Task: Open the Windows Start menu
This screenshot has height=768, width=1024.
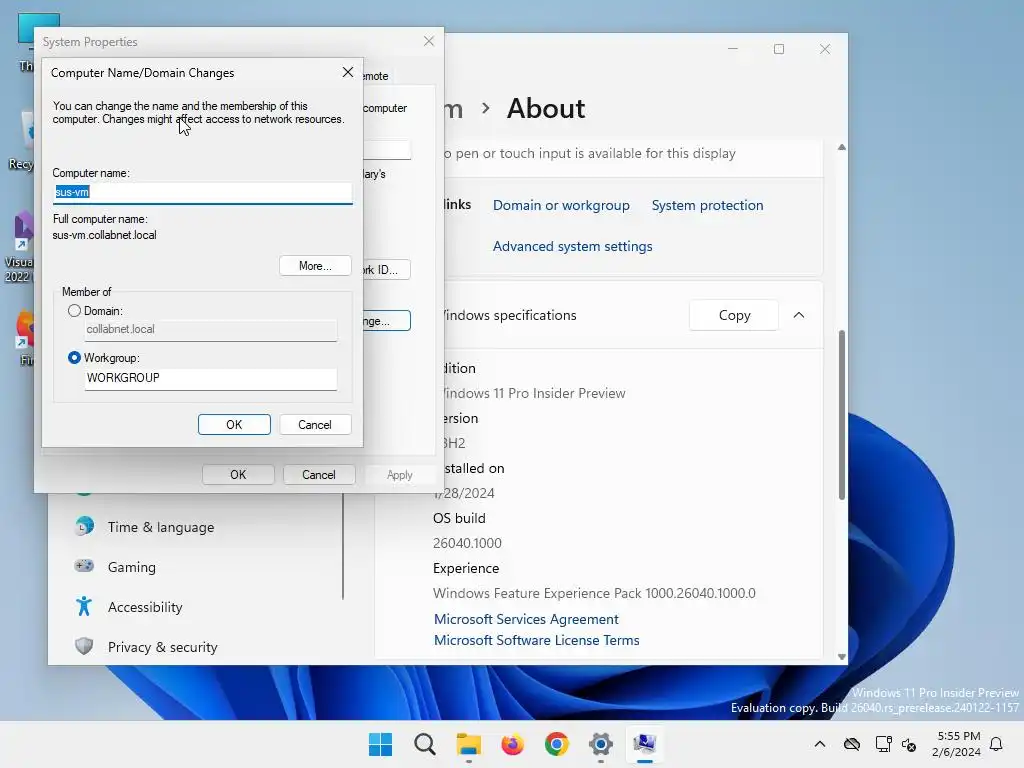Action: tap(380, 744)
